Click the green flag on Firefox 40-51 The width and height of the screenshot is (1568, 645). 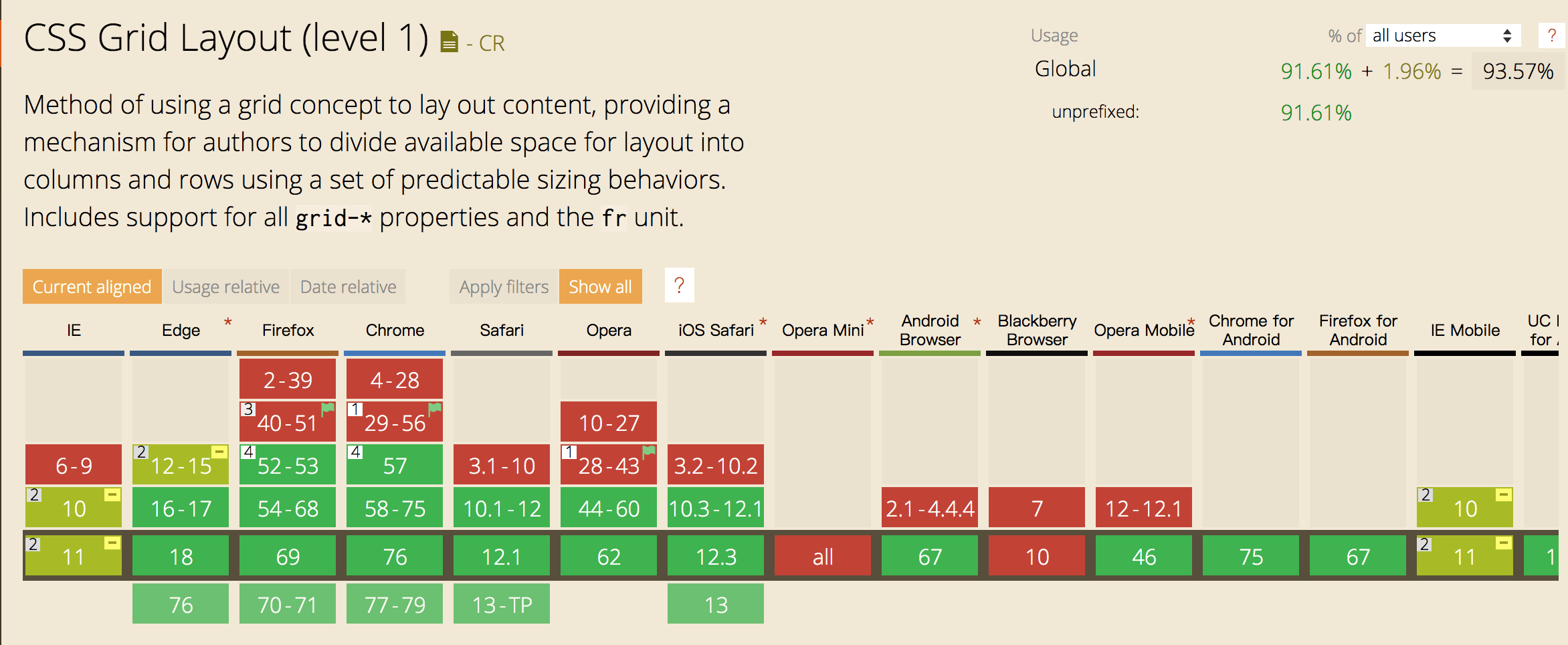pos(328,409)
